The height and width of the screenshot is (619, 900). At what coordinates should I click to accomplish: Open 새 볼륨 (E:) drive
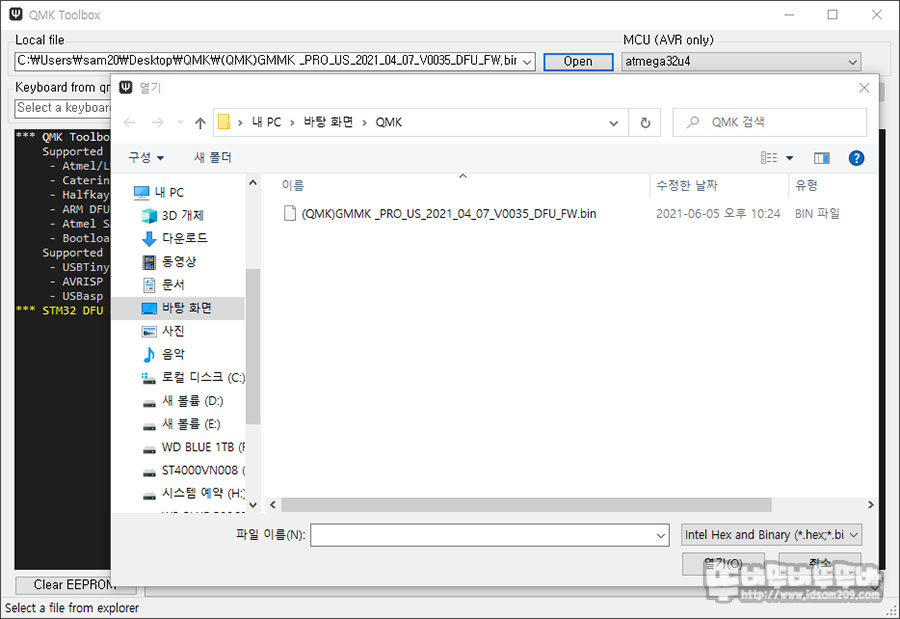(x=181, y=424)
